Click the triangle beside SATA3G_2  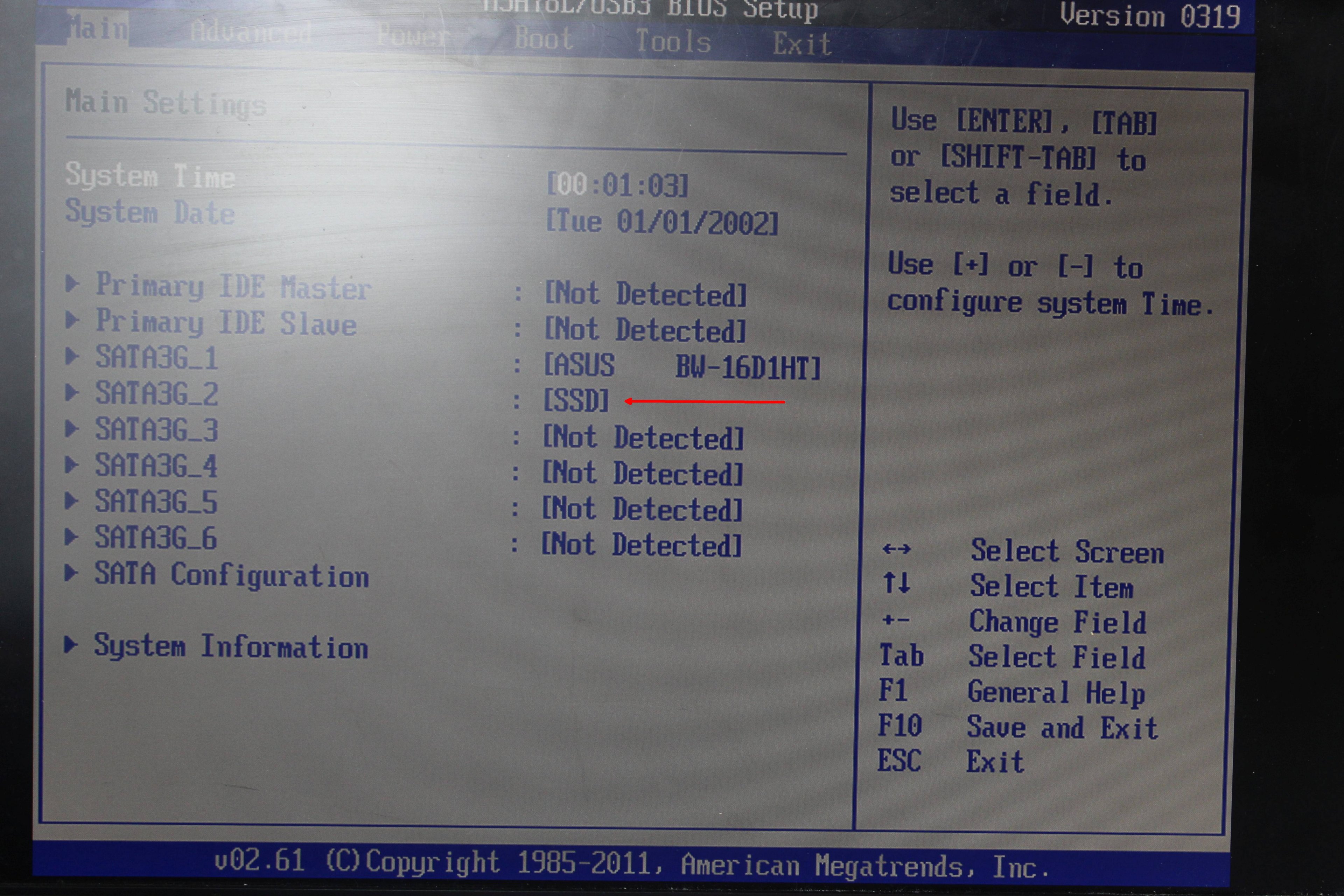click(x=72, y=393)
